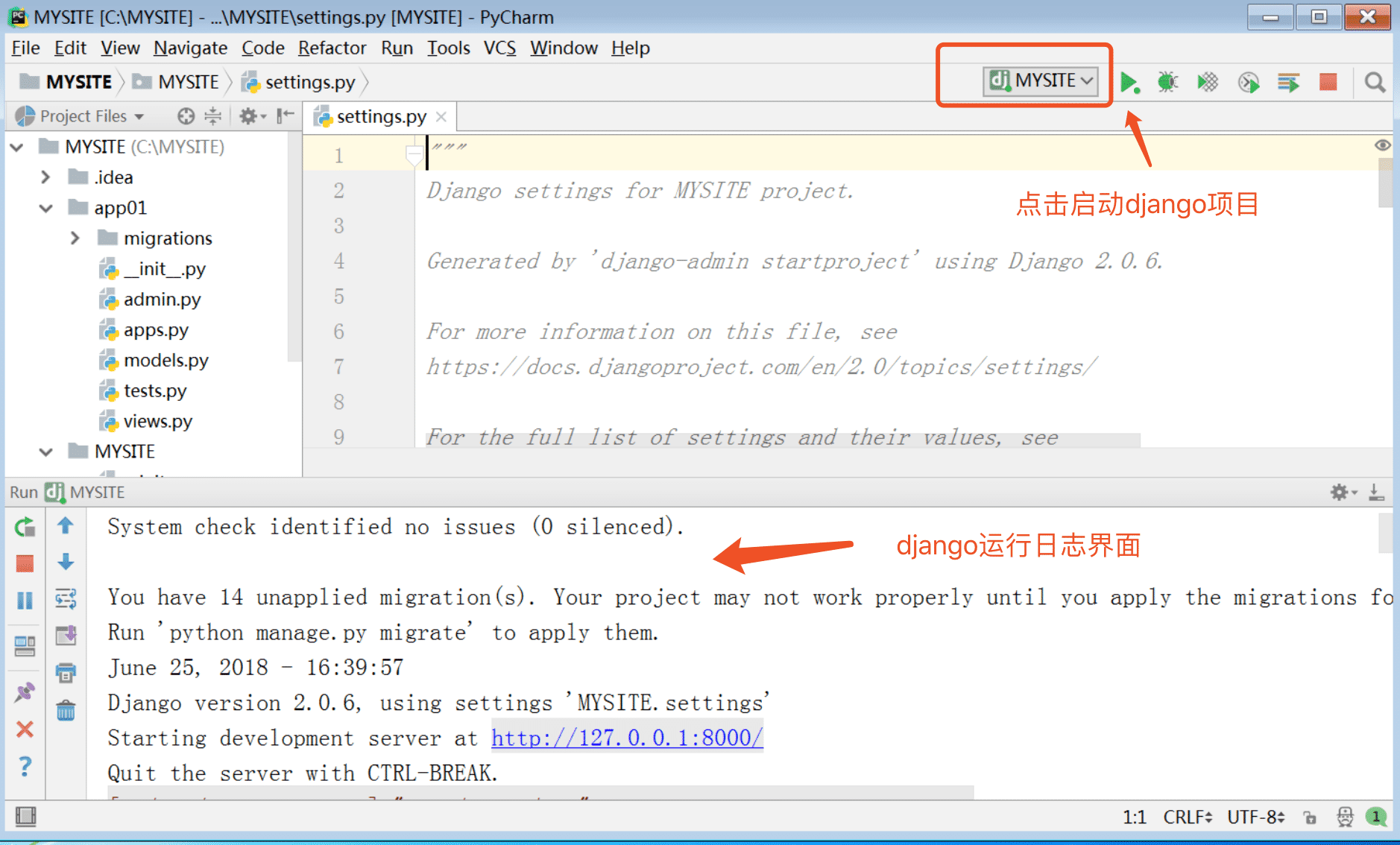Open admin.py in project tree
1400x845 pixels.
click(151, 300)
